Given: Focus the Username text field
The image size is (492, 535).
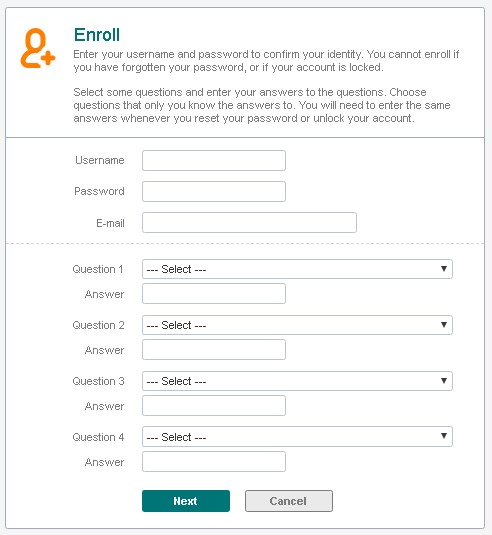Looking at the screenshot, I should (x=214, y=160).
